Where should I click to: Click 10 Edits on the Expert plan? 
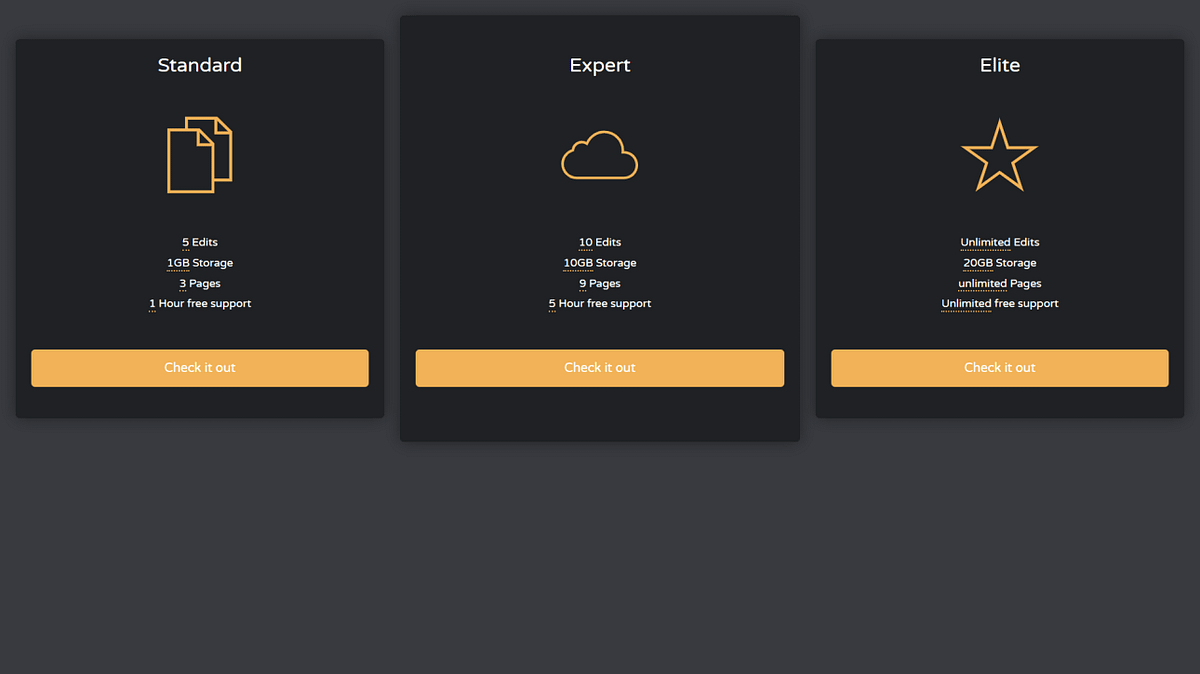[x=599, y=242]
